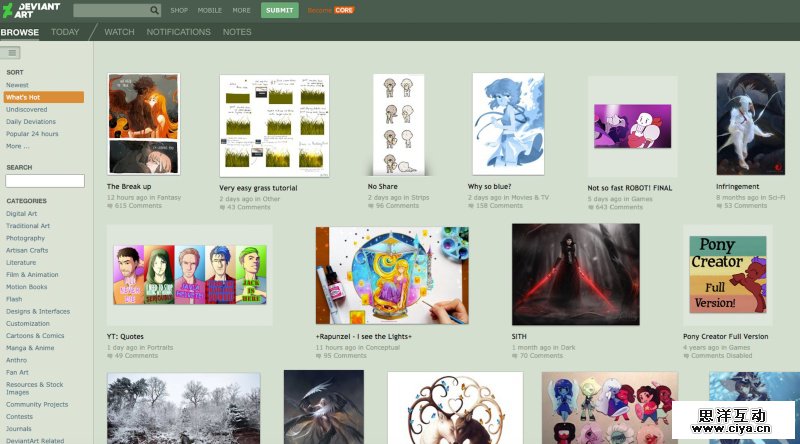Screen dimensions: 800x444
Task: Open the MORE menu
Action: 241,10
